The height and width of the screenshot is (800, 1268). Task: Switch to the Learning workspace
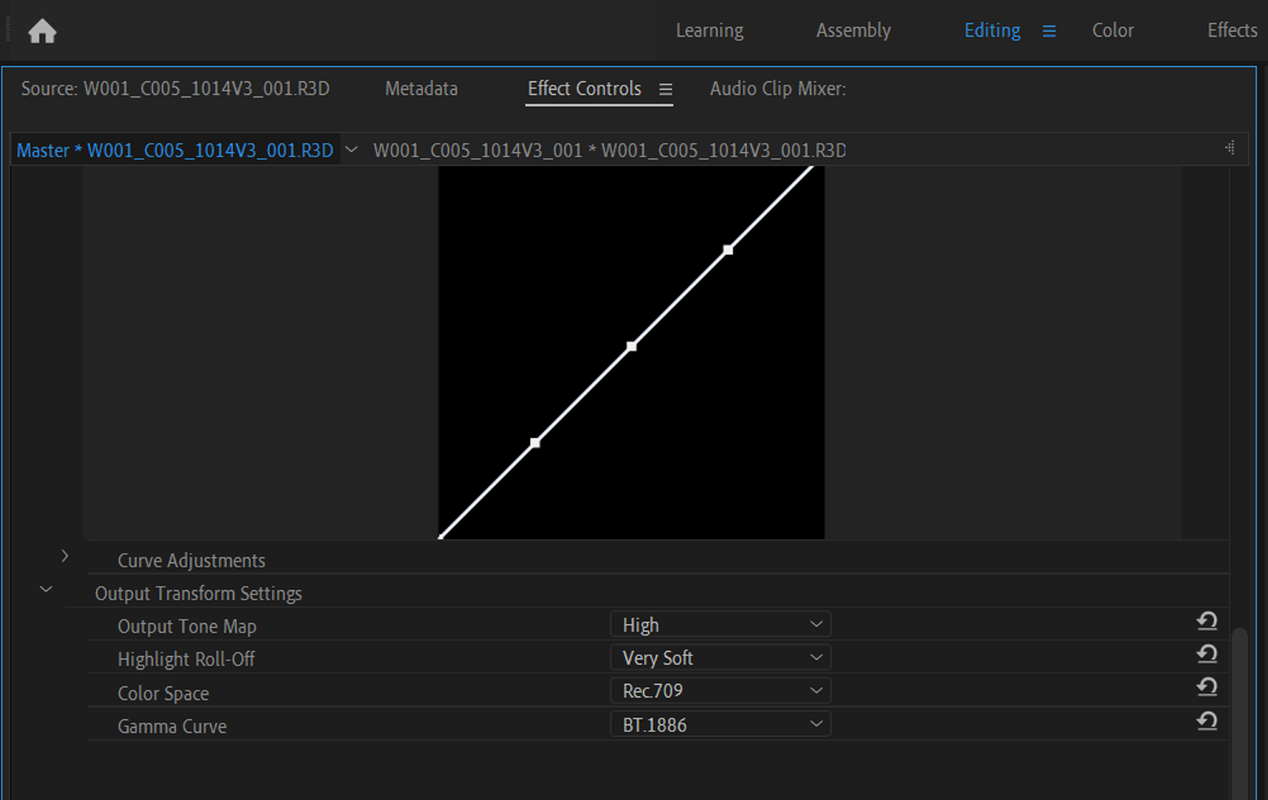709,30
